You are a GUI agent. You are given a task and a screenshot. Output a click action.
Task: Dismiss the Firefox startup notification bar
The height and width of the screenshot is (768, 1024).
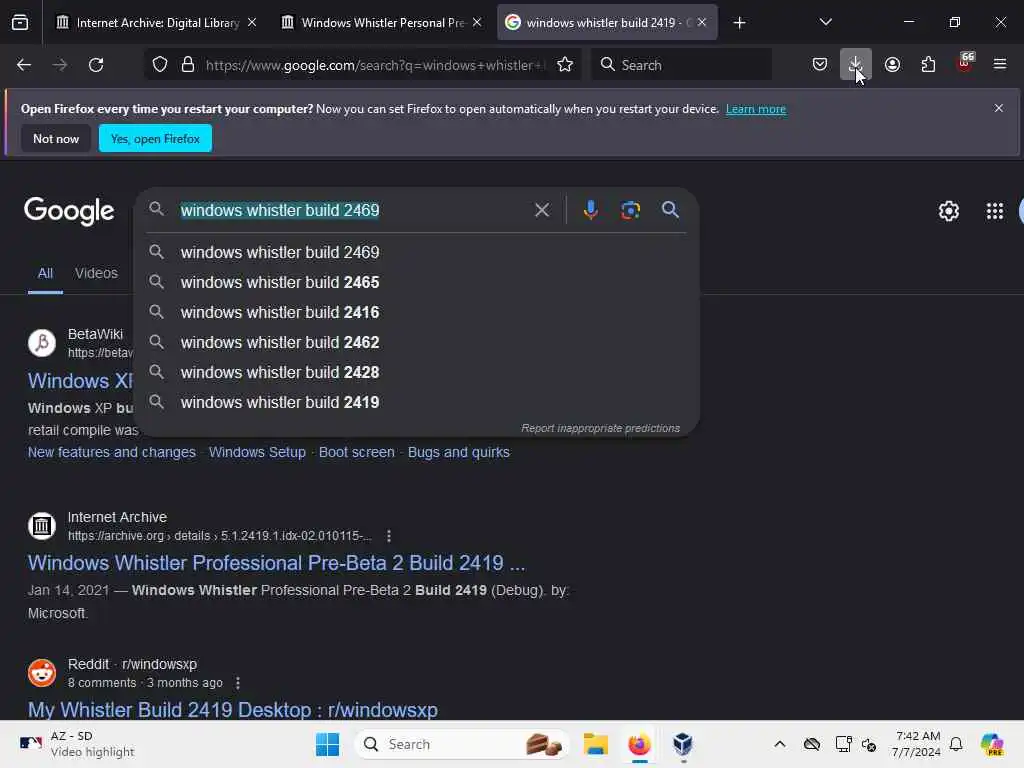999,108
